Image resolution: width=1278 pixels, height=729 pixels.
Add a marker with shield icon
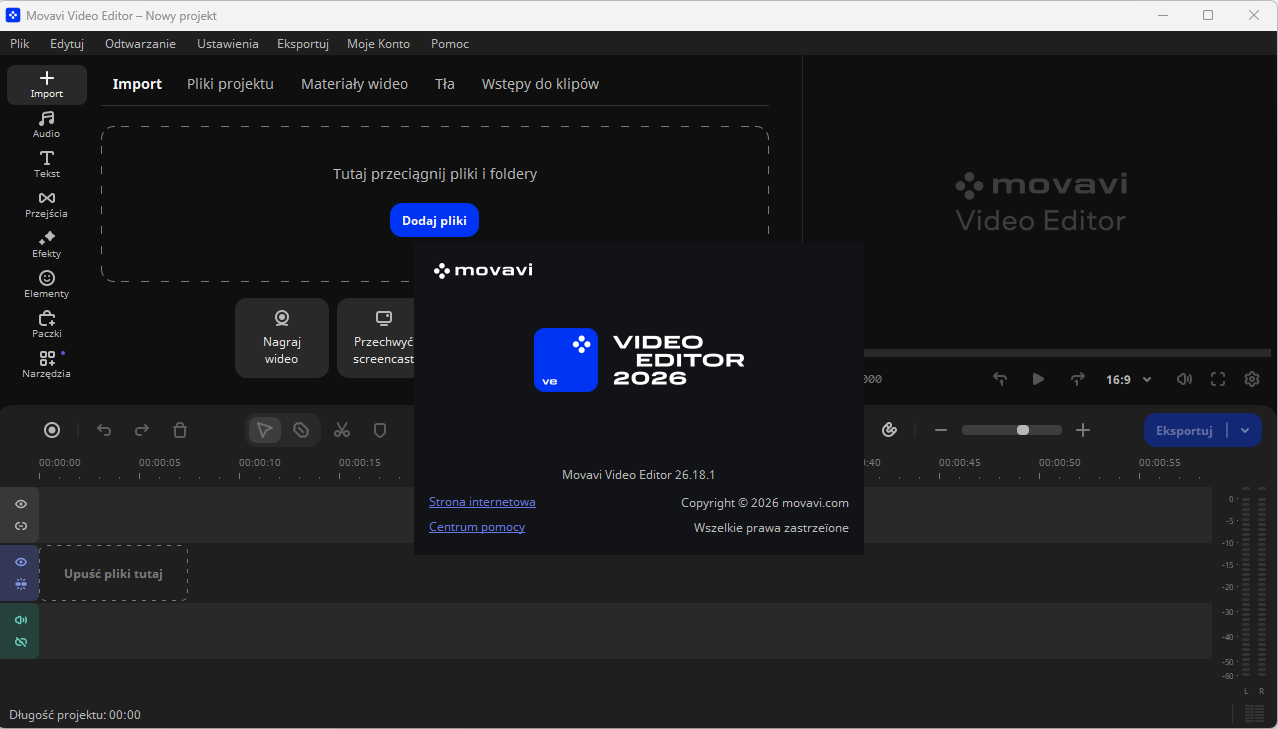[380, 430]
